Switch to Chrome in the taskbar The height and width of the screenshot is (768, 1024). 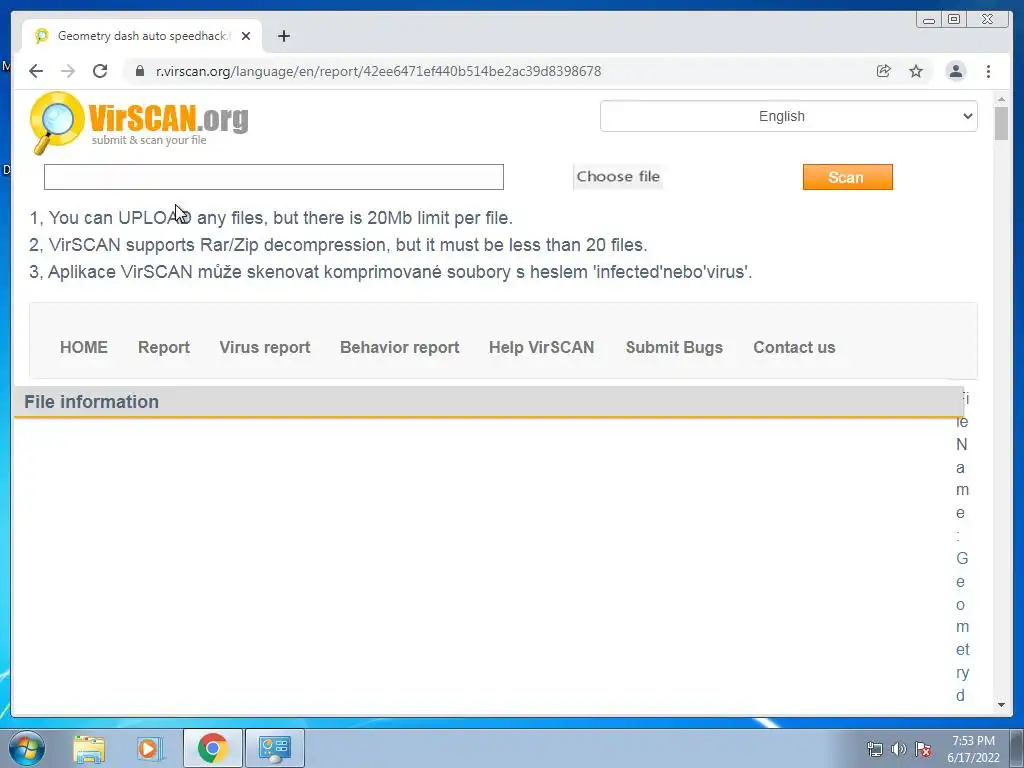tap(212, 748)
